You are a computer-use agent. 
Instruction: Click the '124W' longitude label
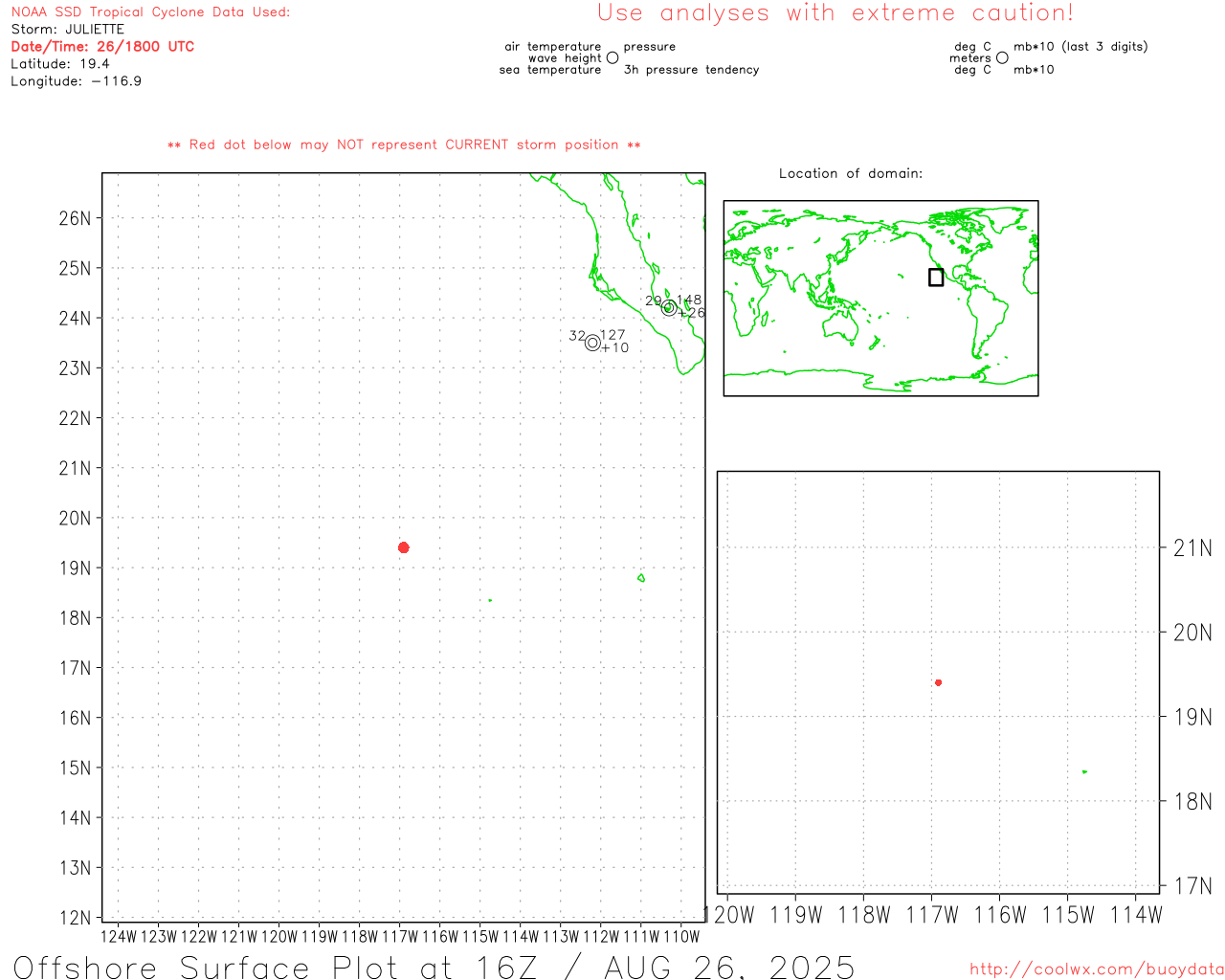(x=119, y=937)
